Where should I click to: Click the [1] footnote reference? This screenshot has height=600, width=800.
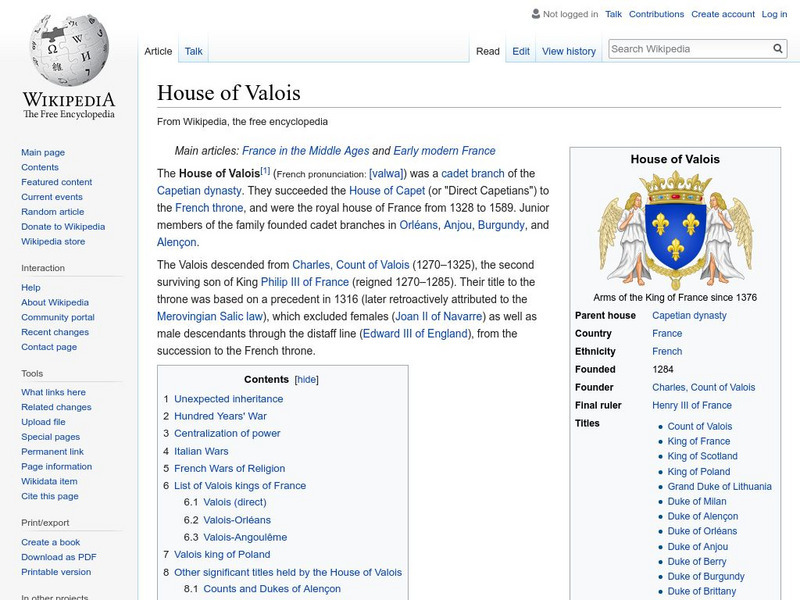point(265,171)
